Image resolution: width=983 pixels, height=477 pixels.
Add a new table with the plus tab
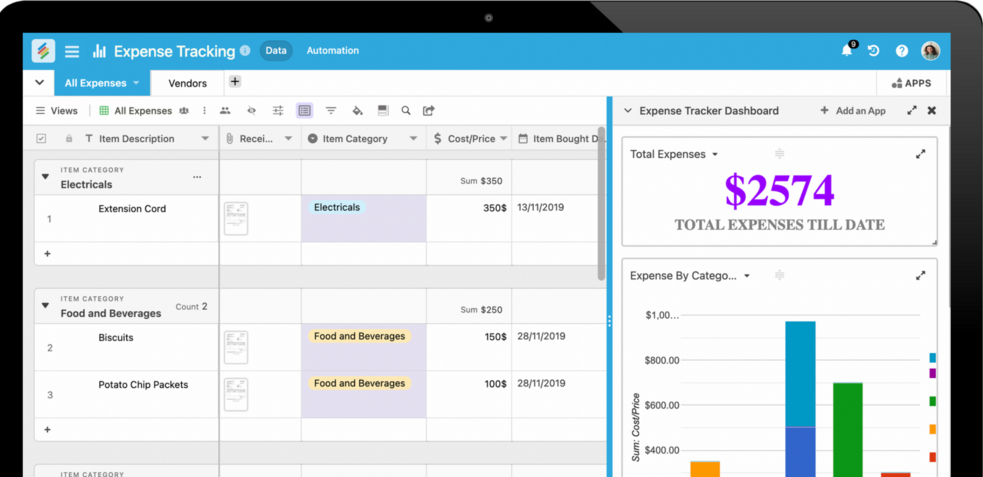click(x=235, y=82)
